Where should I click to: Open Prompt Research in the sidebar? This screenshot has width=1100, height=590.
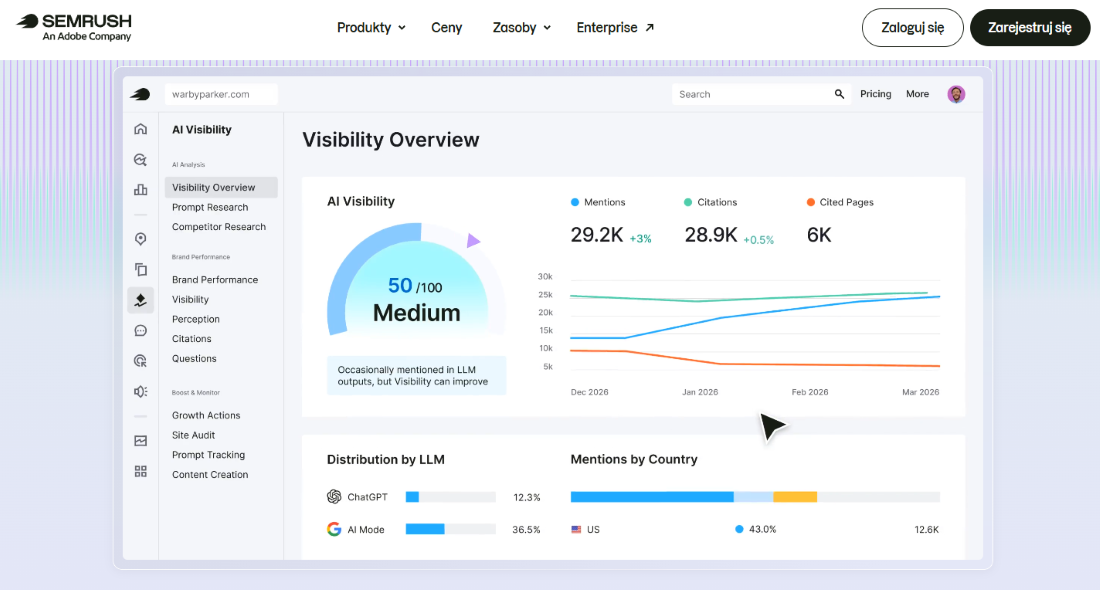(x=210, y=207)
